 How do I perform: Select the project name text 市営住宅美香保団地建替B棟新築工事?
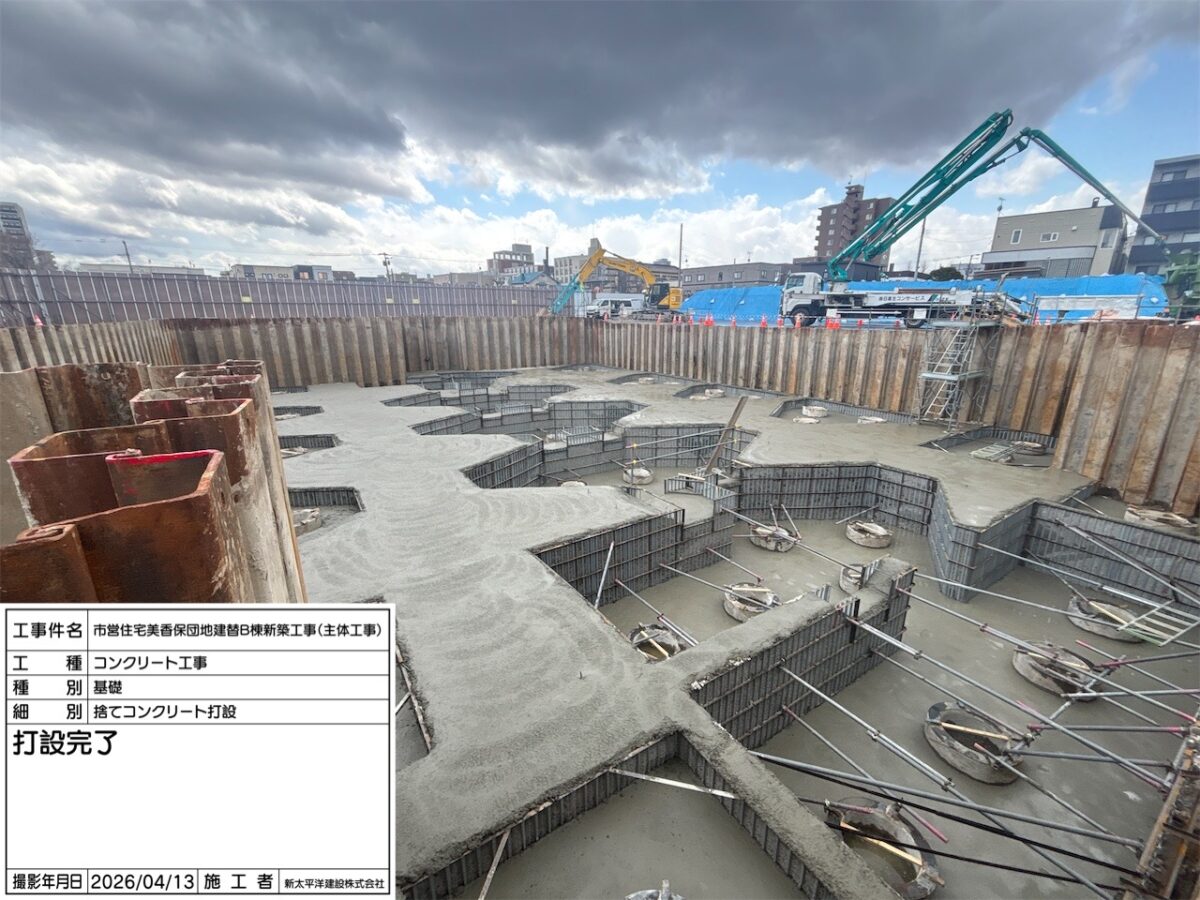pyautogui.click(x=237, y=630)
